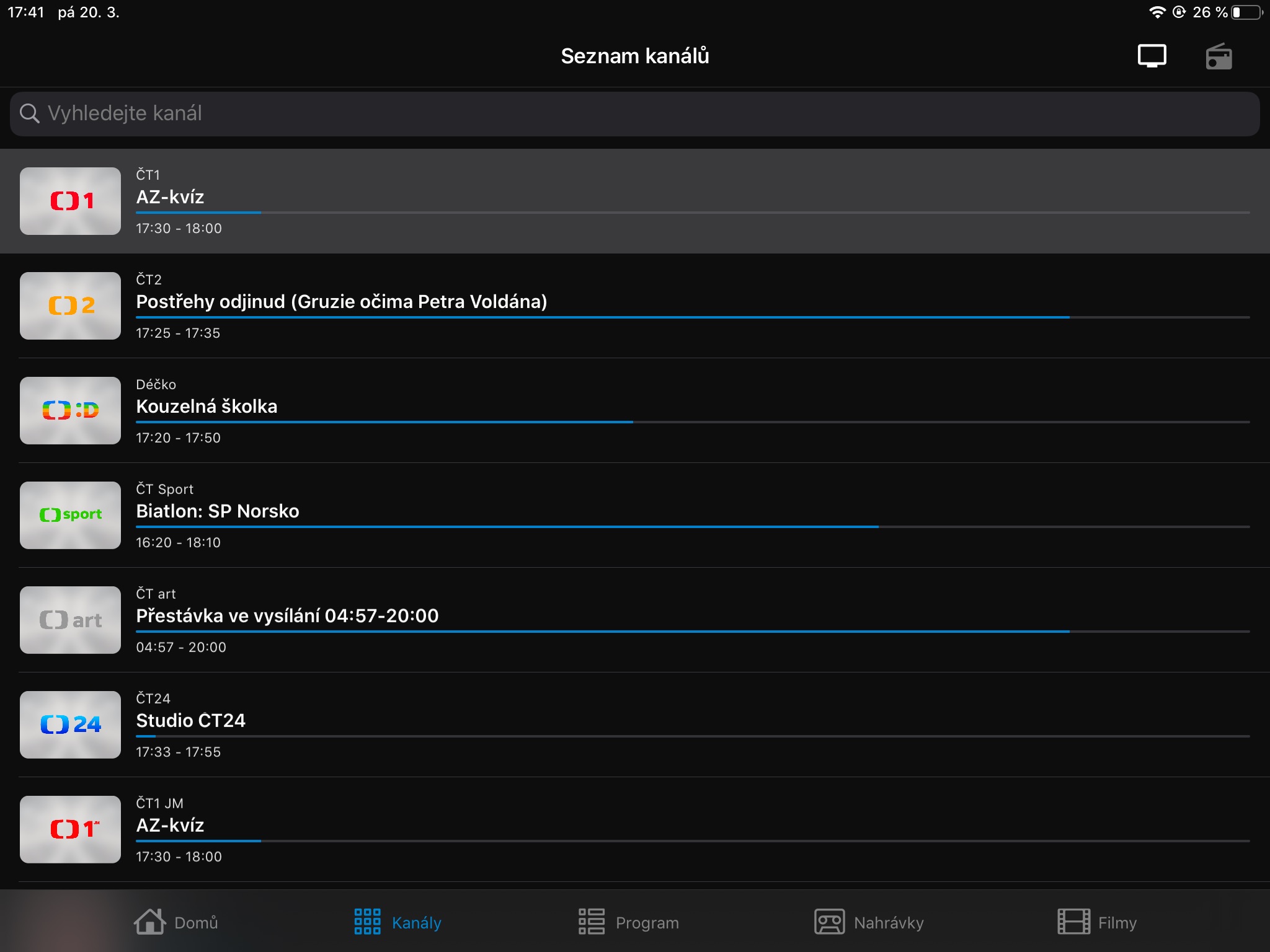Tap the ČT sport logo
Viewport: 1270px width, 952px height.
[x=70, y=515]
